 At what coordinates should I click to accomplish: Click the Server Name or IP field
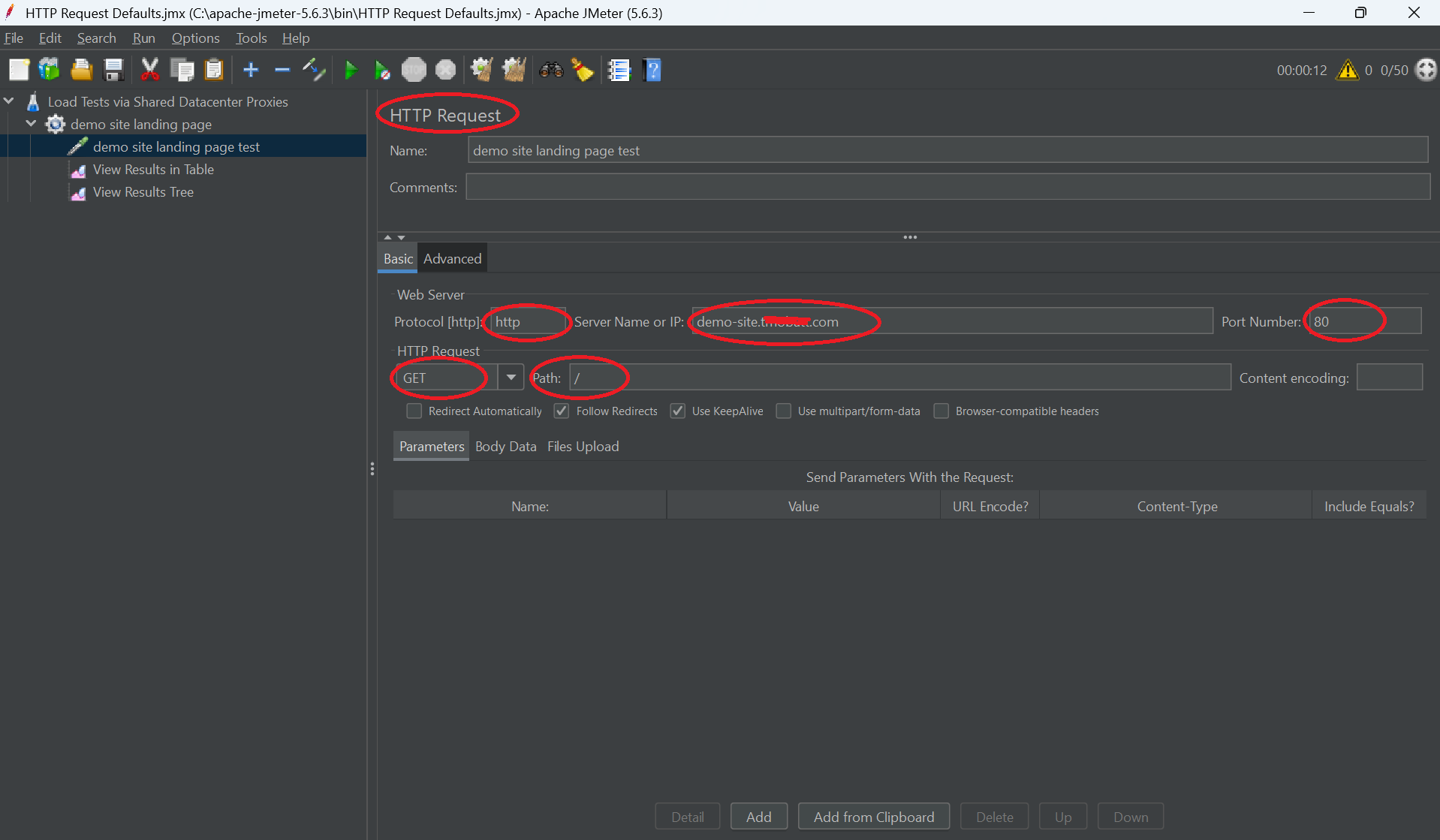(x=951, y=321)
